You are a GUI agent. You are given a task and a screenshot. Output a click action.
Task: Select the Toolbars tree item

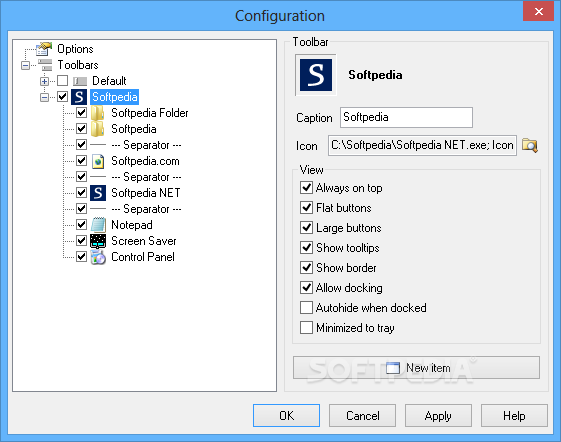(x=78, y=65)
